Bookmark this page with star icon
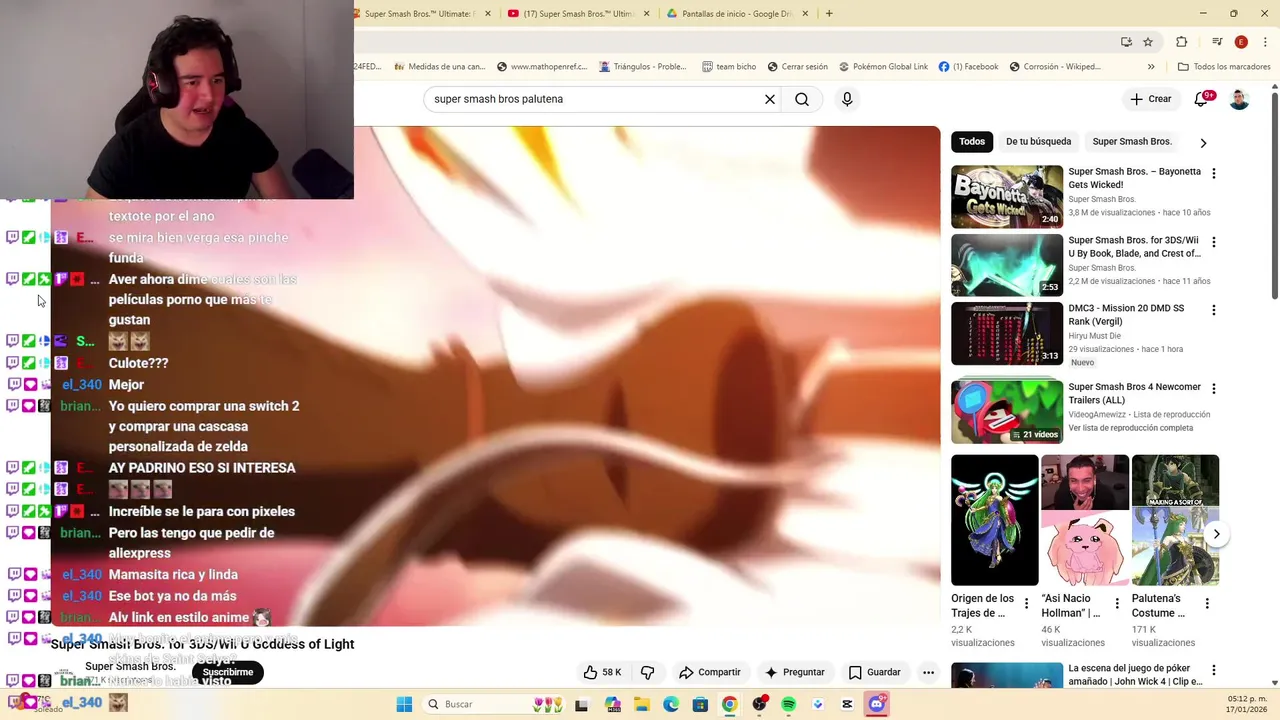 coord(1148,42)
